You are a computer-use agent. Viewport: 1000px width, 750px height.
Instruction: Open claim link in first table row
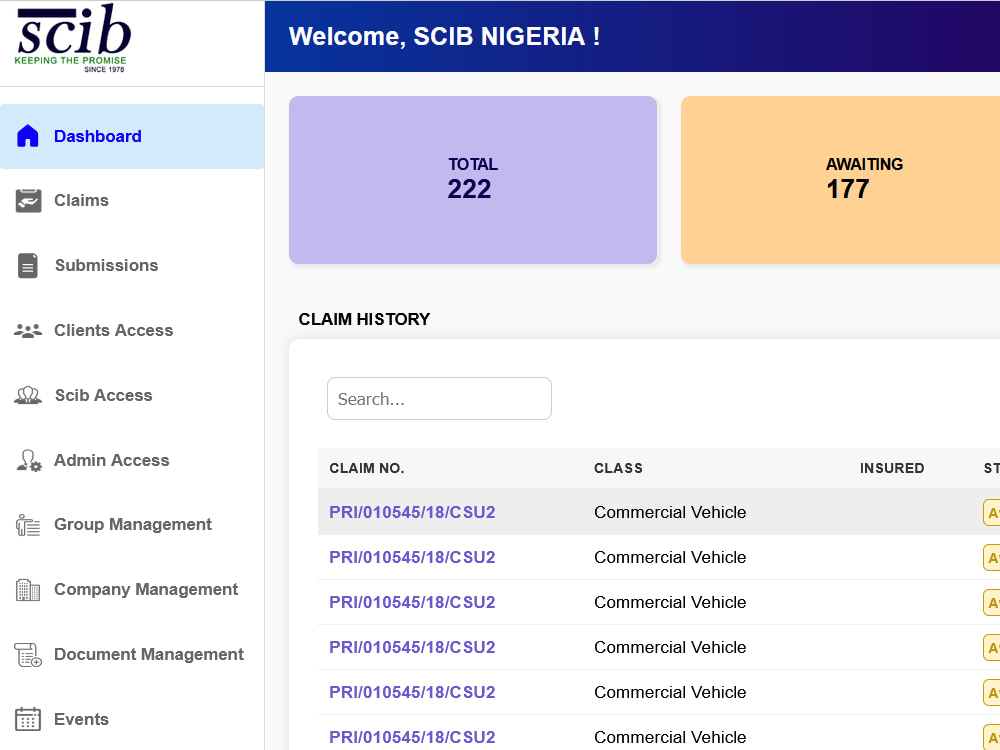pyautogui.click(x=412, y=512)
